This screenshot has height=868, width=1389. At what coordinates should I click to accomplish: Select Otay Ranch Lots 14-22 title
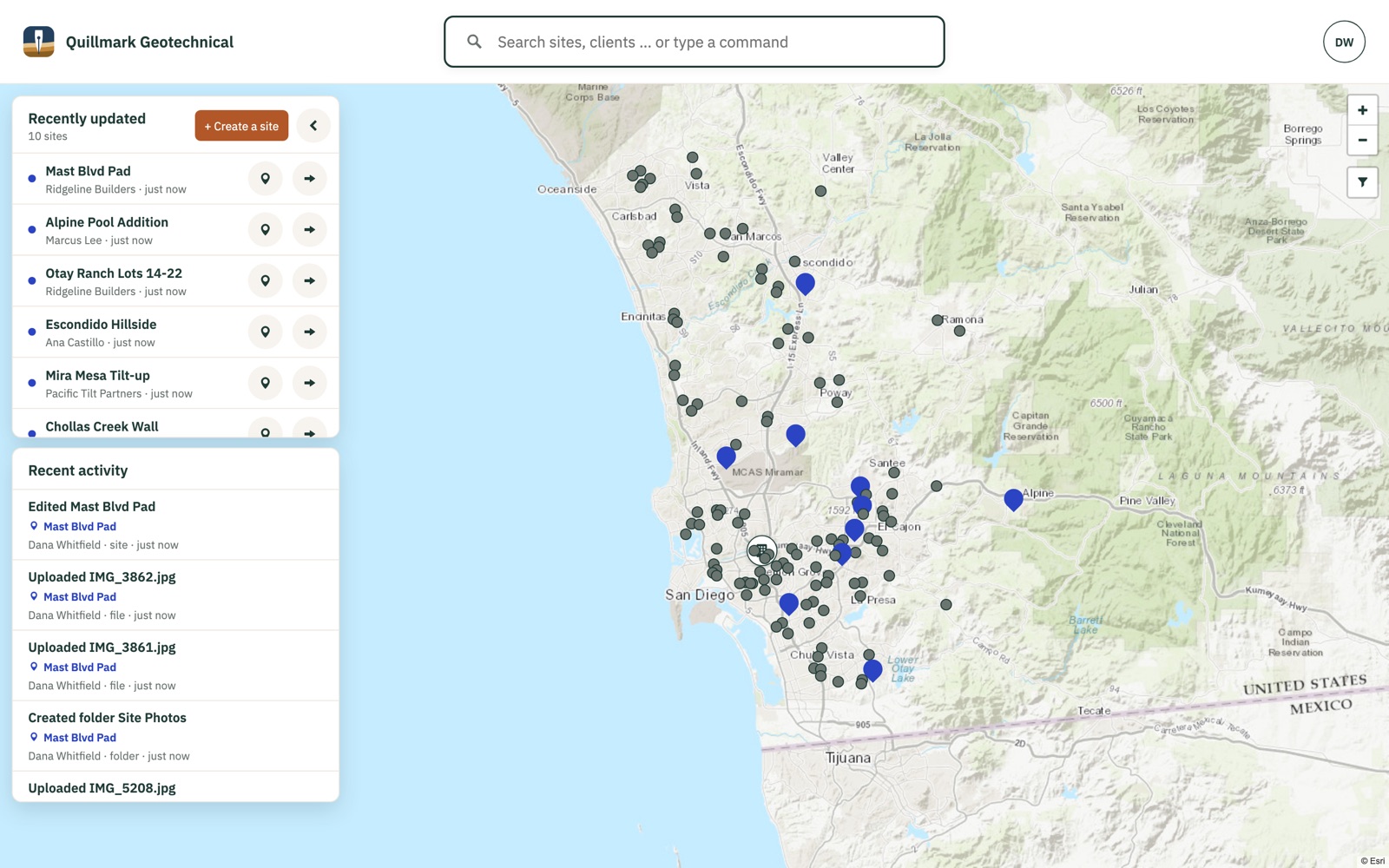[114, 273]
